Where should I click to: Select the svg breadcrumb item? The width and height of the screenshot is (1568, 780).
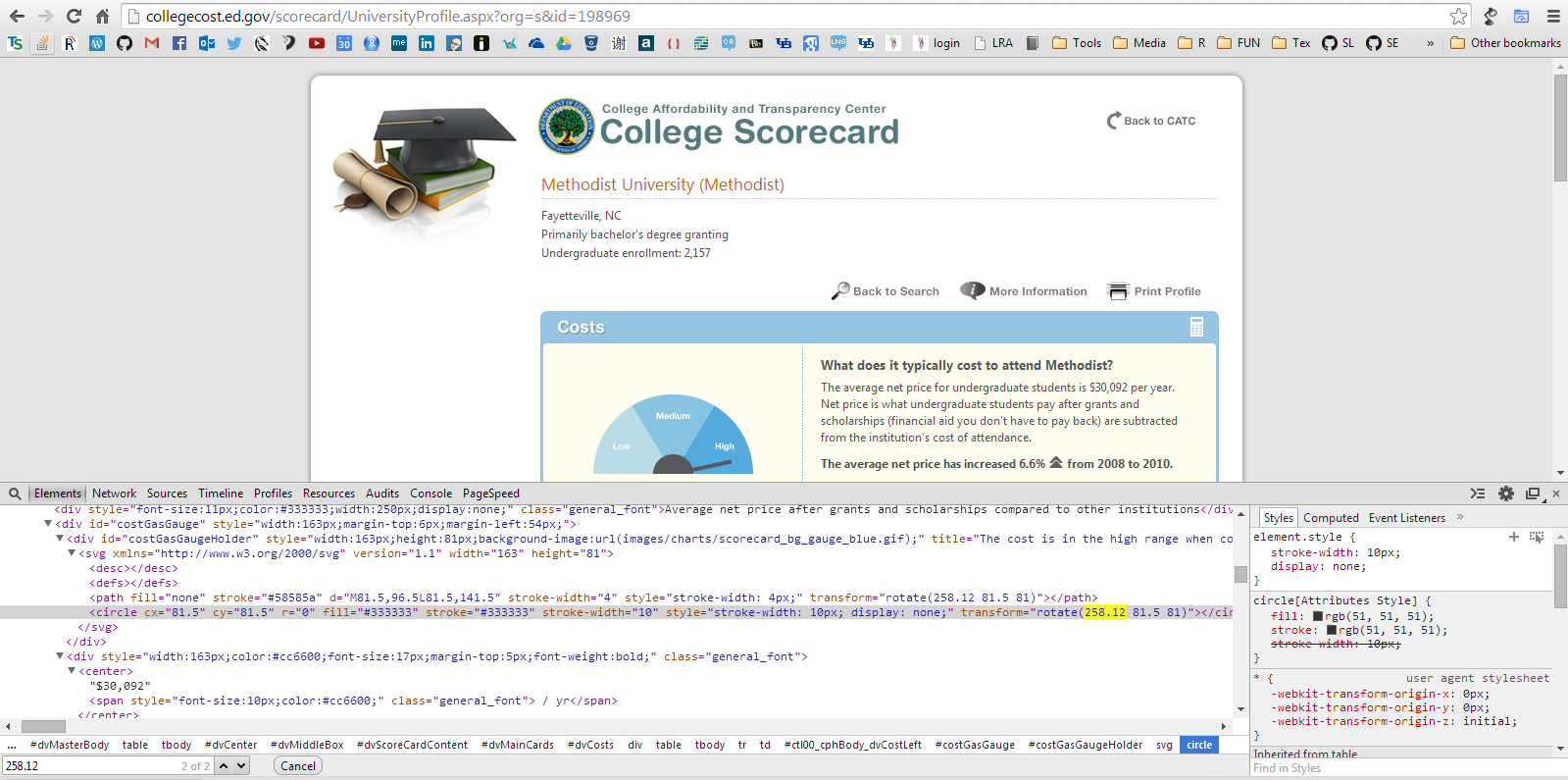tap(1164, 745)
